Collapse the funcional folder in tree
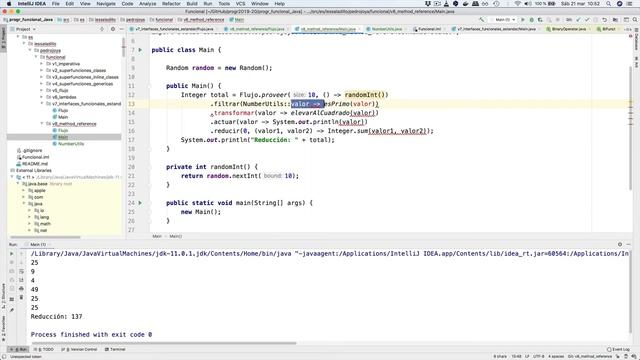Image resolution: width=640 pixels, height=360 pixels. tap(36, 57)
